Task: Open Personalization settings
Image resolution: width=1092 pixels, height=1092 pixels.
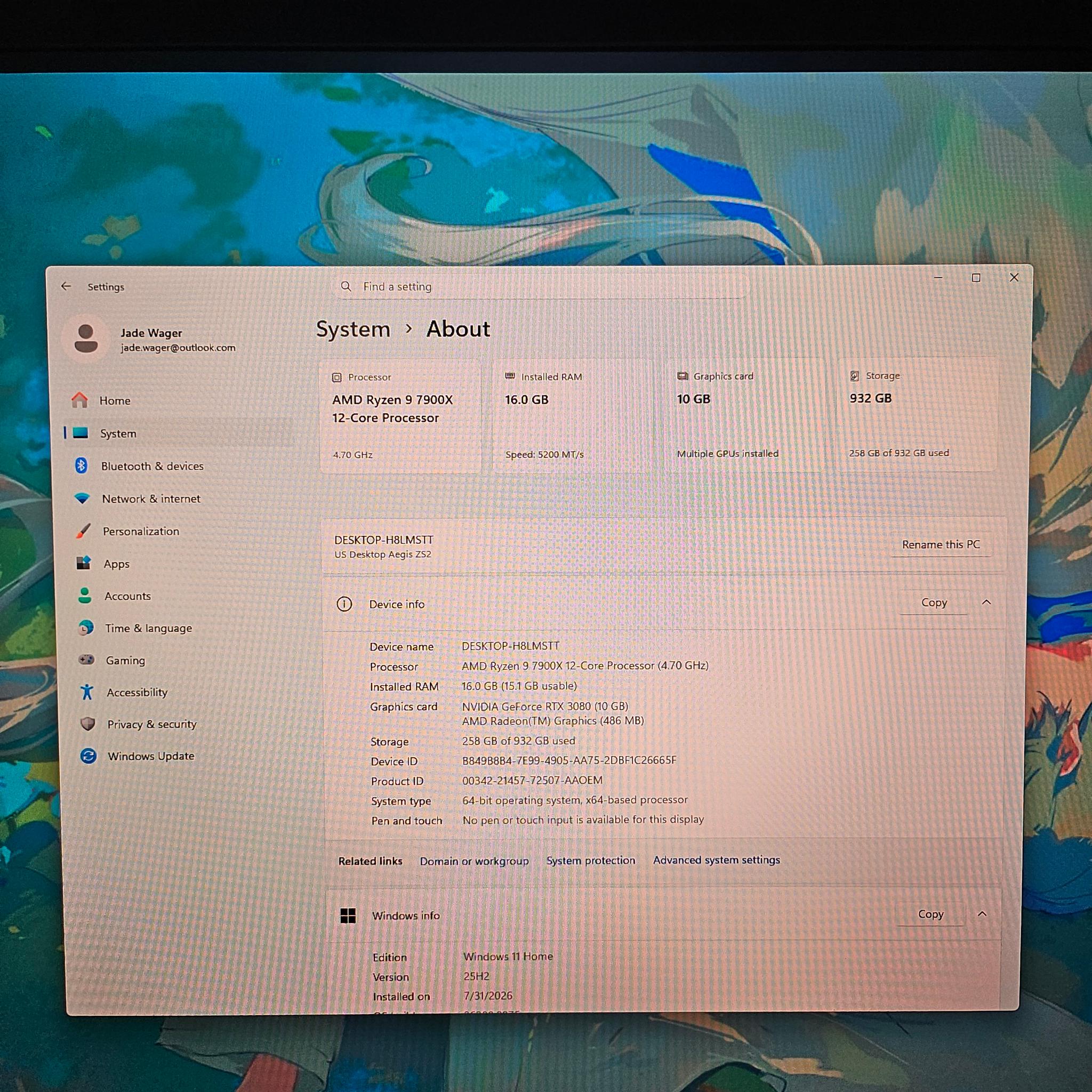Action: click(x=182, y=531)
